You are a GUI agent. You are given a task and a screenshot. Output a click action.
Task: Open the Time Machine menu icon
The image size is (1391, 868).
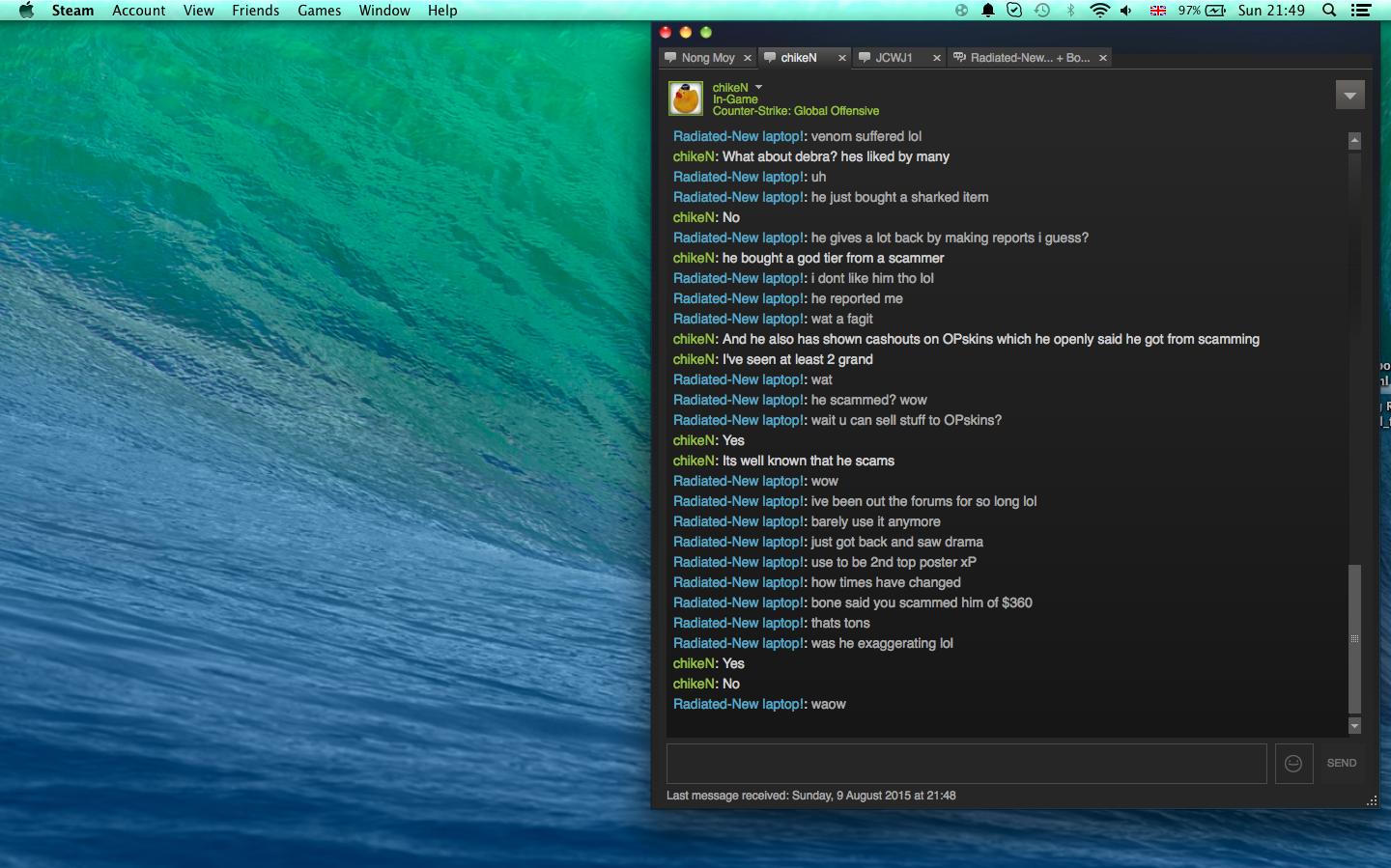coord(1042,11)
